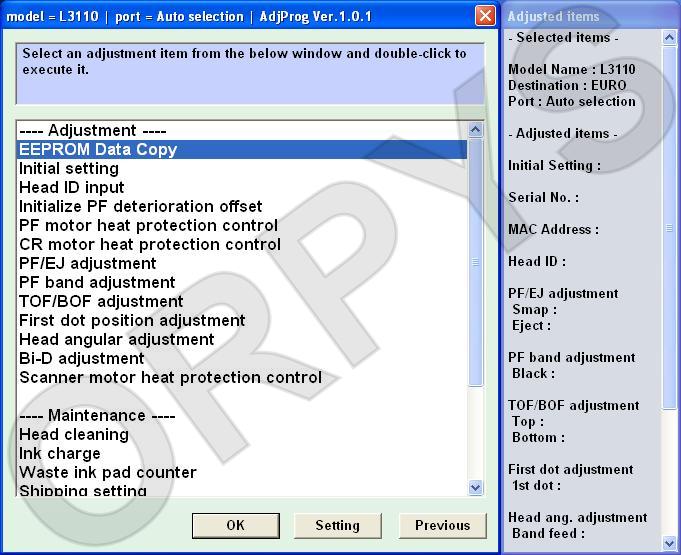Click the Black label under PF band adjustment

click(533, 373)
